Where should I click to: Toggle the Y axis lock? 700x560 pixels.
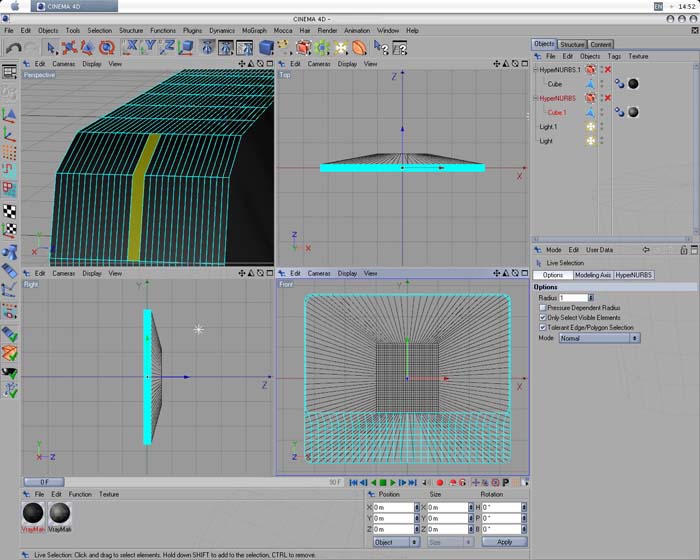click(149, 47)
